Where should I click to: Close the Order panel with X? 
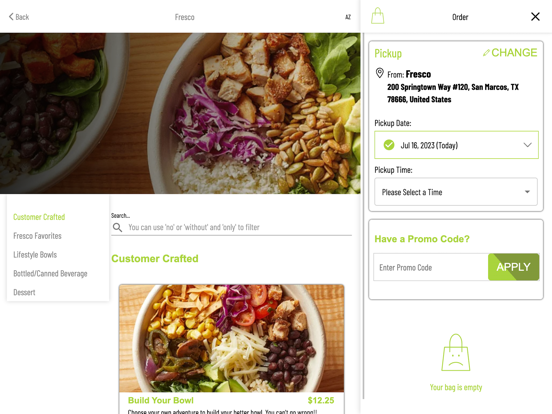tap(535, 17)
